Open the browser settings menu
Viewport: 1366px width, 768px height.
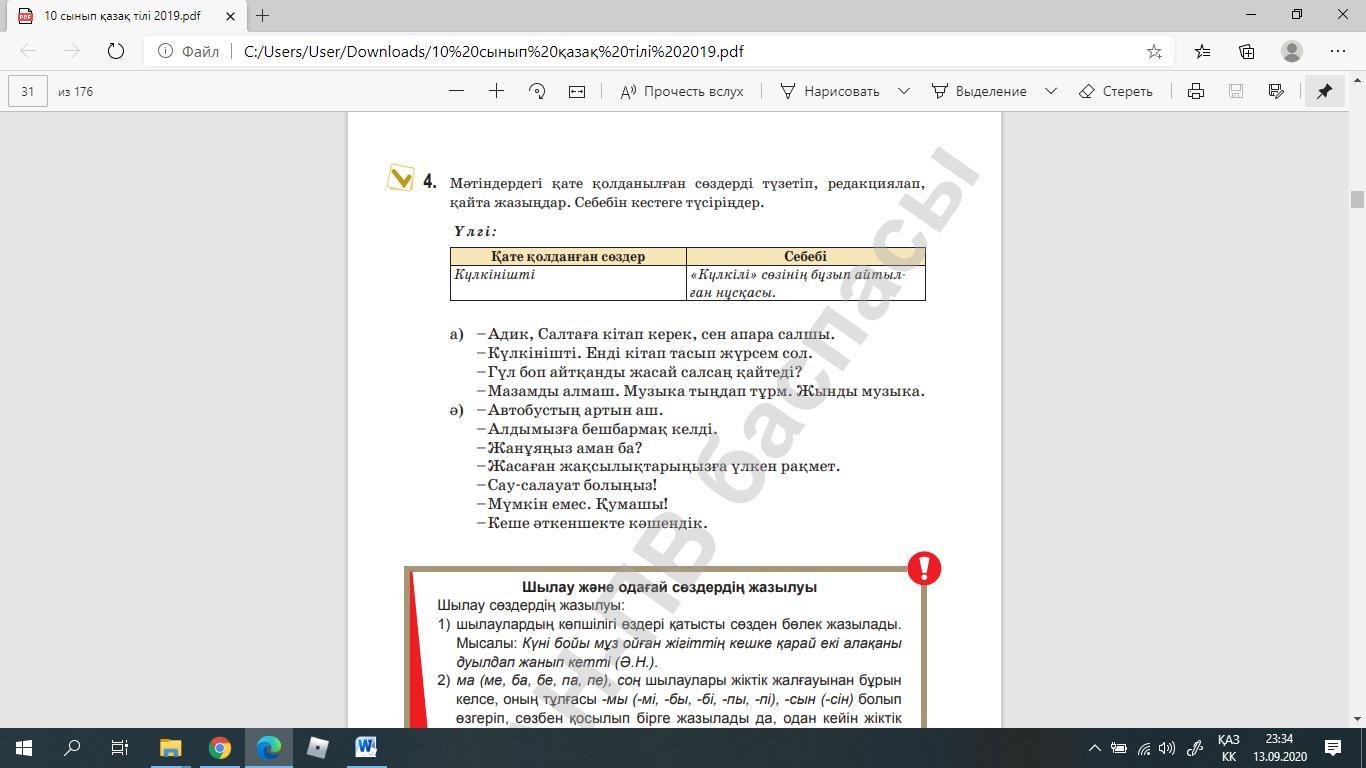click(1338, 51)
